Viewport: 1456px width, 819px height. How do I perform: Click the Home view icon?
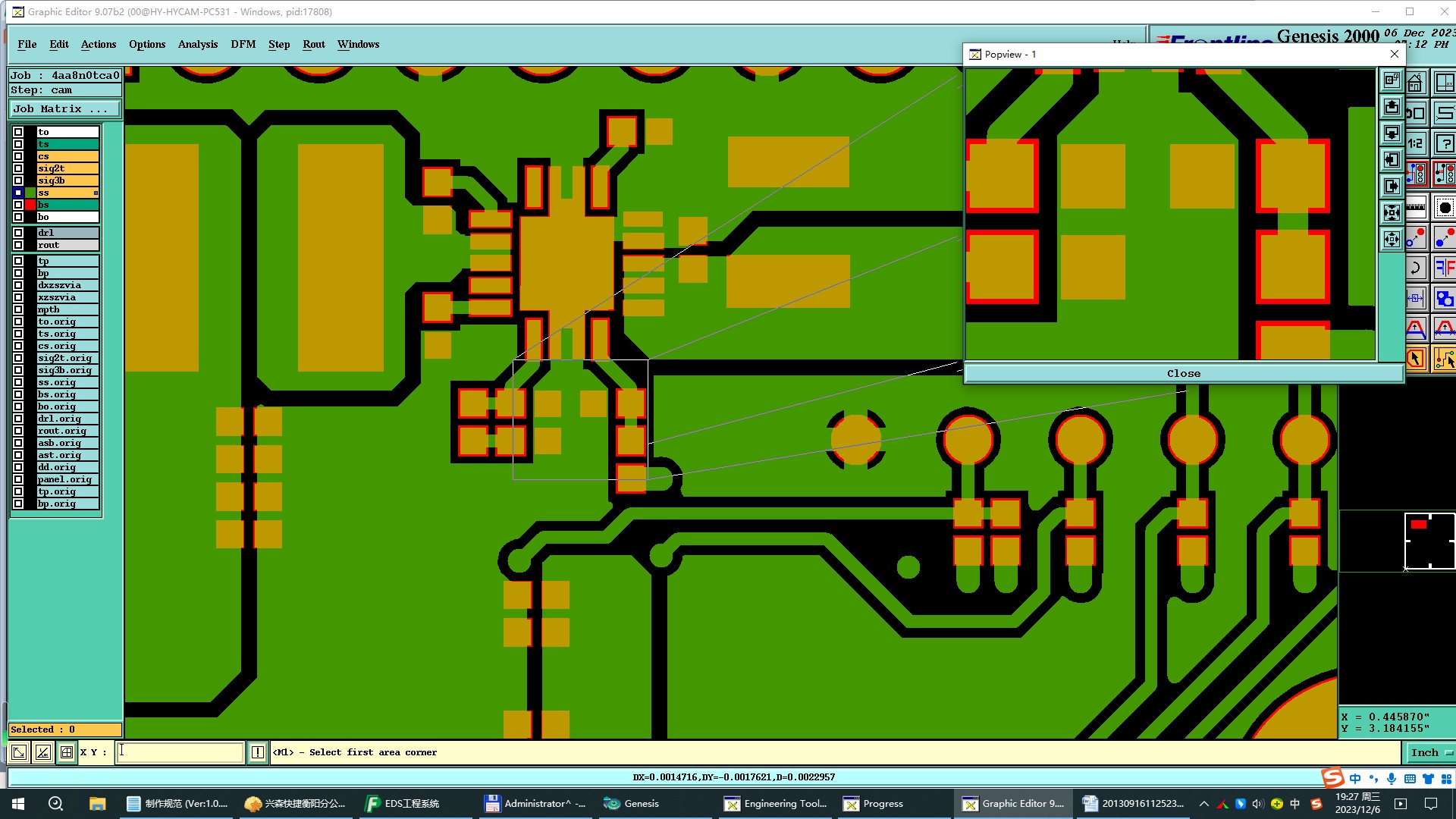(x=1415, y=83)
